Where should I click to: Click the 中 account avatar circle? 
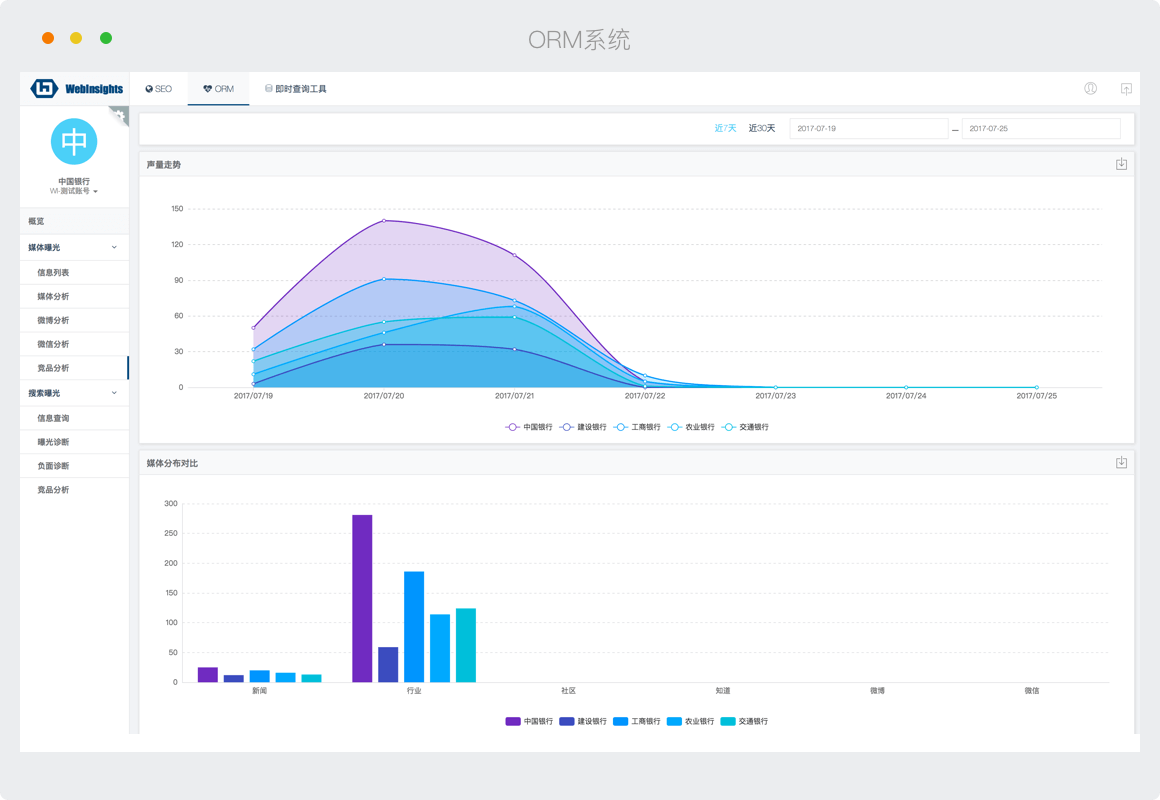[74, 142]
